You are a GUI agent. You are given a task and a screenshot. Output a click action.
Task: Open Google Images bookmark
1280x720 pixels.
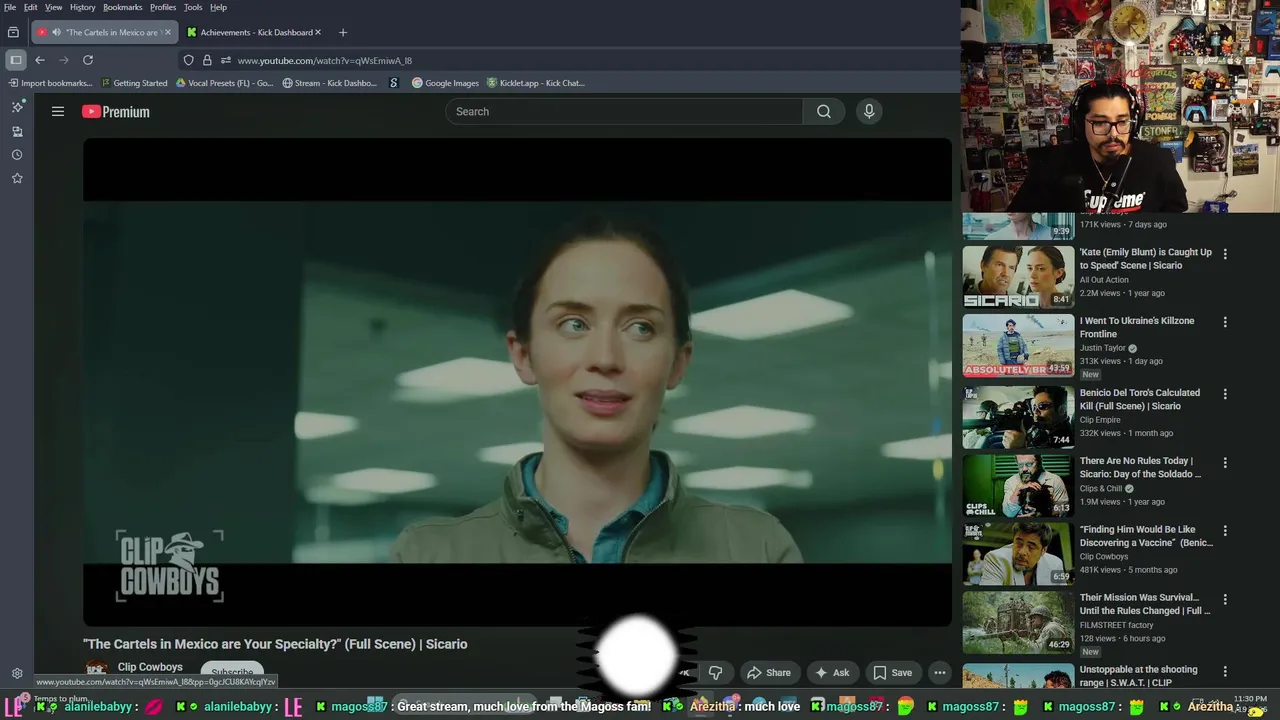pos(445,83)
